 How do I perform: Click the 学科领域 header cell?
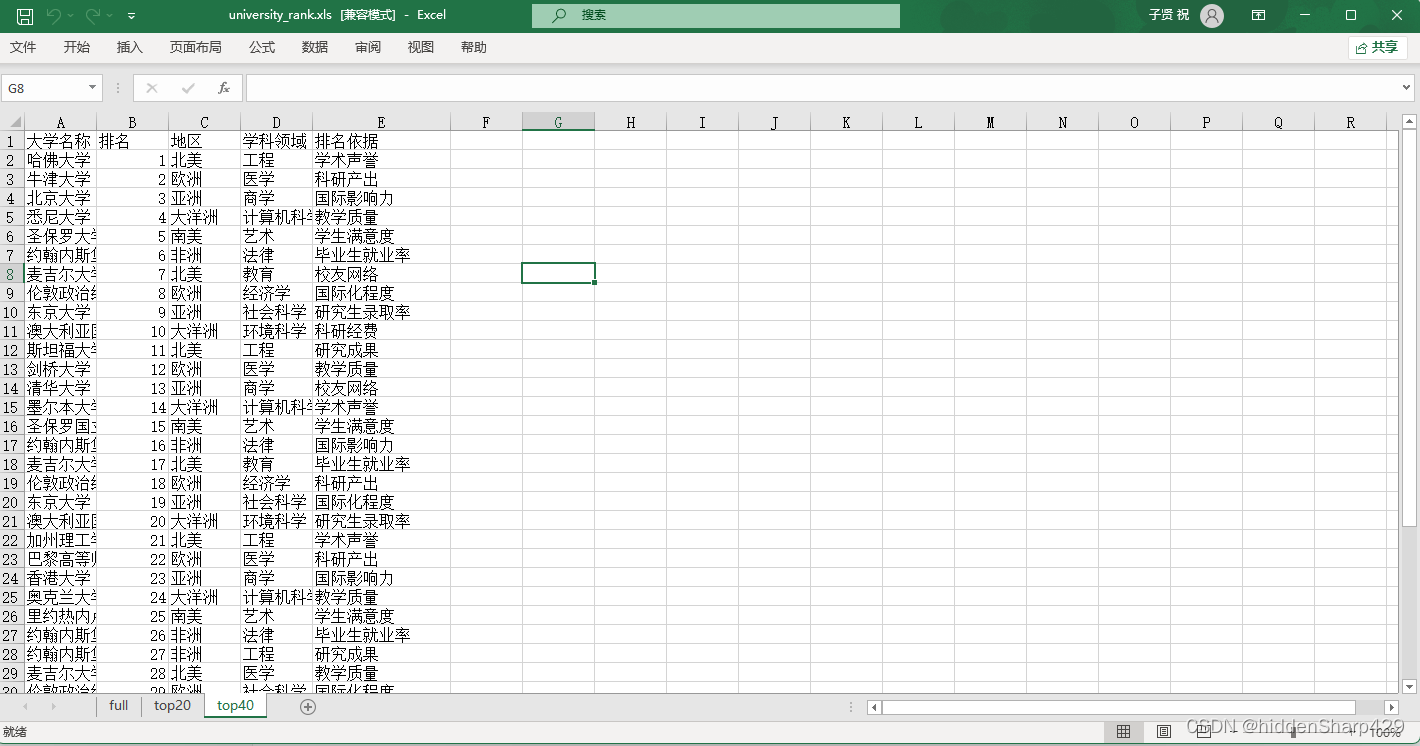276,141
